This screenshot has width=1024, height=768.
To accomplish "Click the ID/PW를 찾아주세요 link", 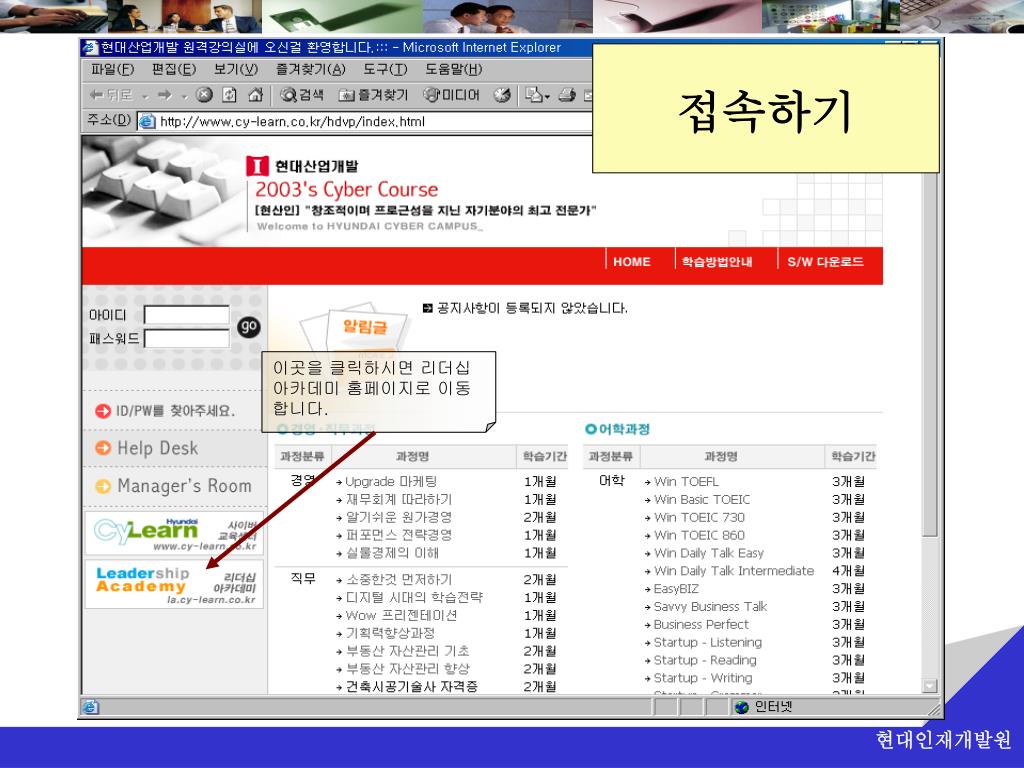I will tap(165, 411).
